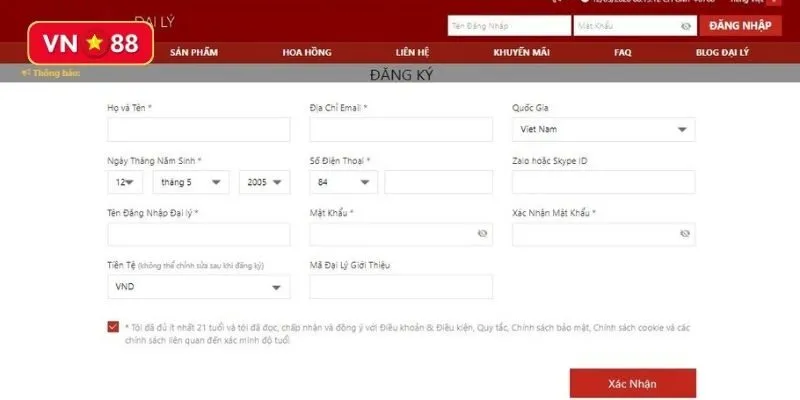Open the birth day dropdown showing 12
Image resolution: width=800 pixels, height=400 pixels.
(x=125, y=182)
